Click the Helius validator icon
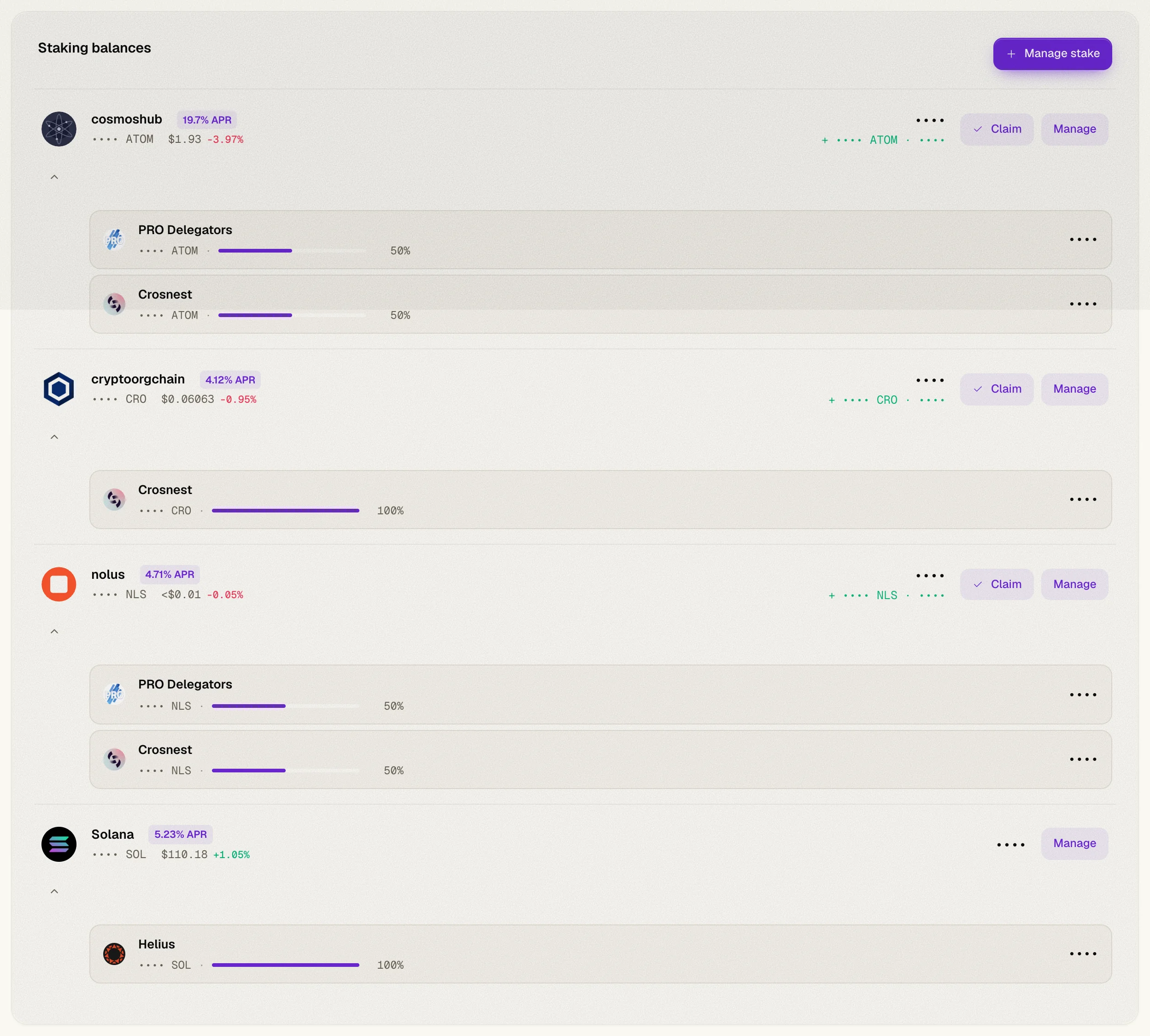 [x=114, y=954]
